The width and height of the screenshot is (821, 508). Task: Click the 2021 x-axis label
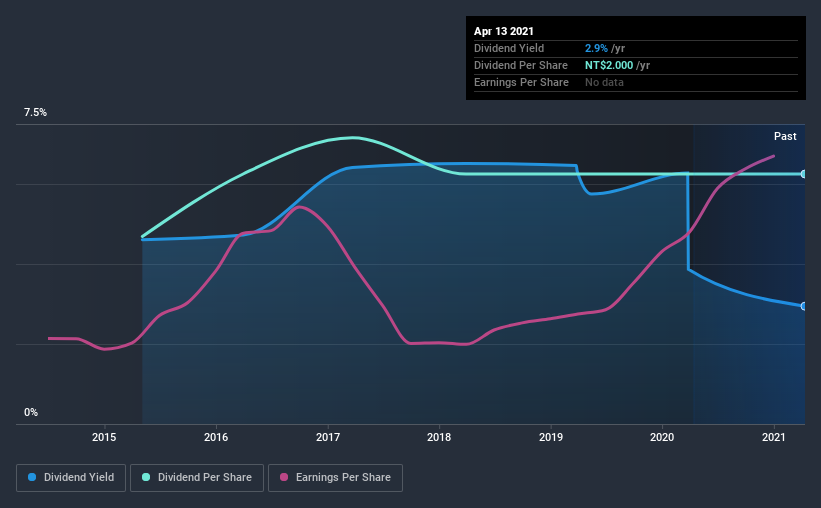(774, 437)
